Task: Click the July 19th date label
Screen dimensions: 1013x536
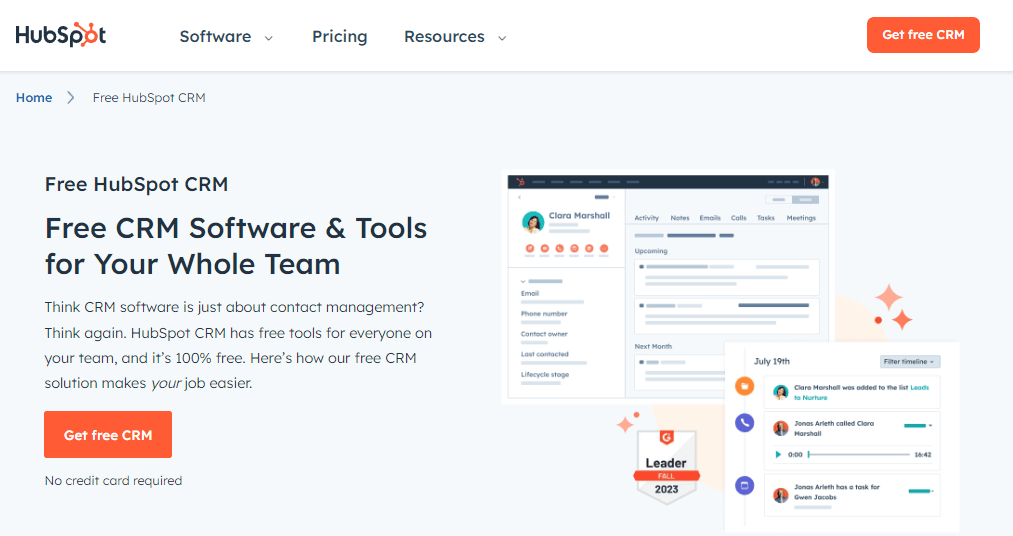Action: point(771,362)
